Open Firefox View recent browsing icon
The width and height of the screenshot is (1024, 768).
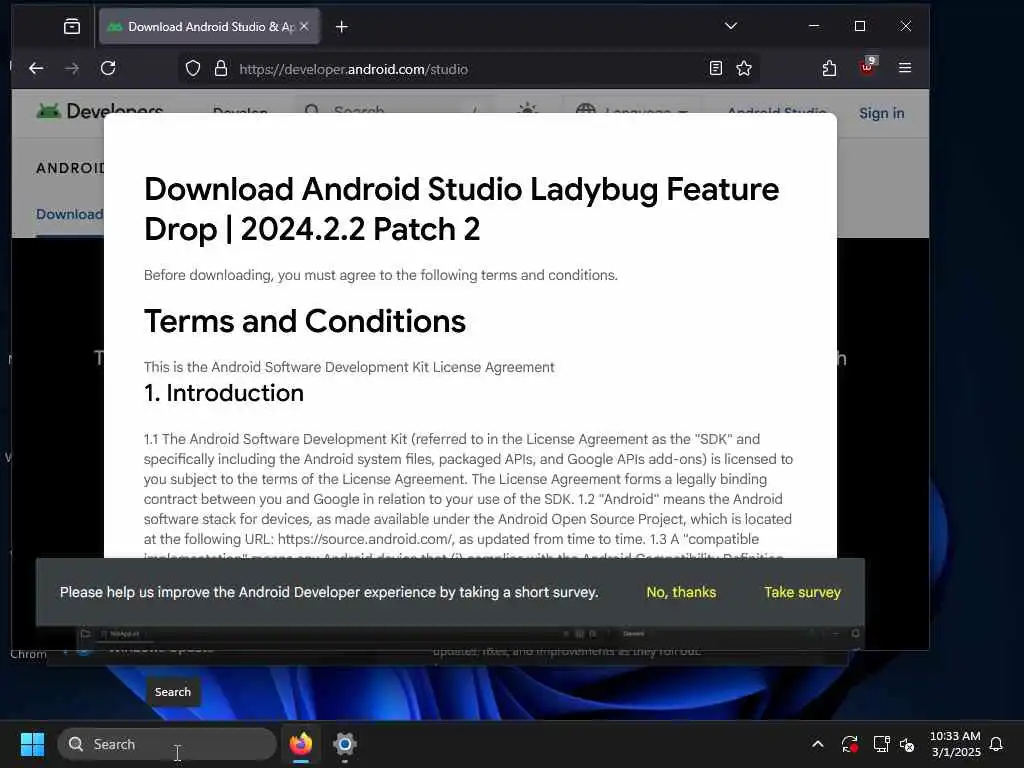(x=72, y=26)
